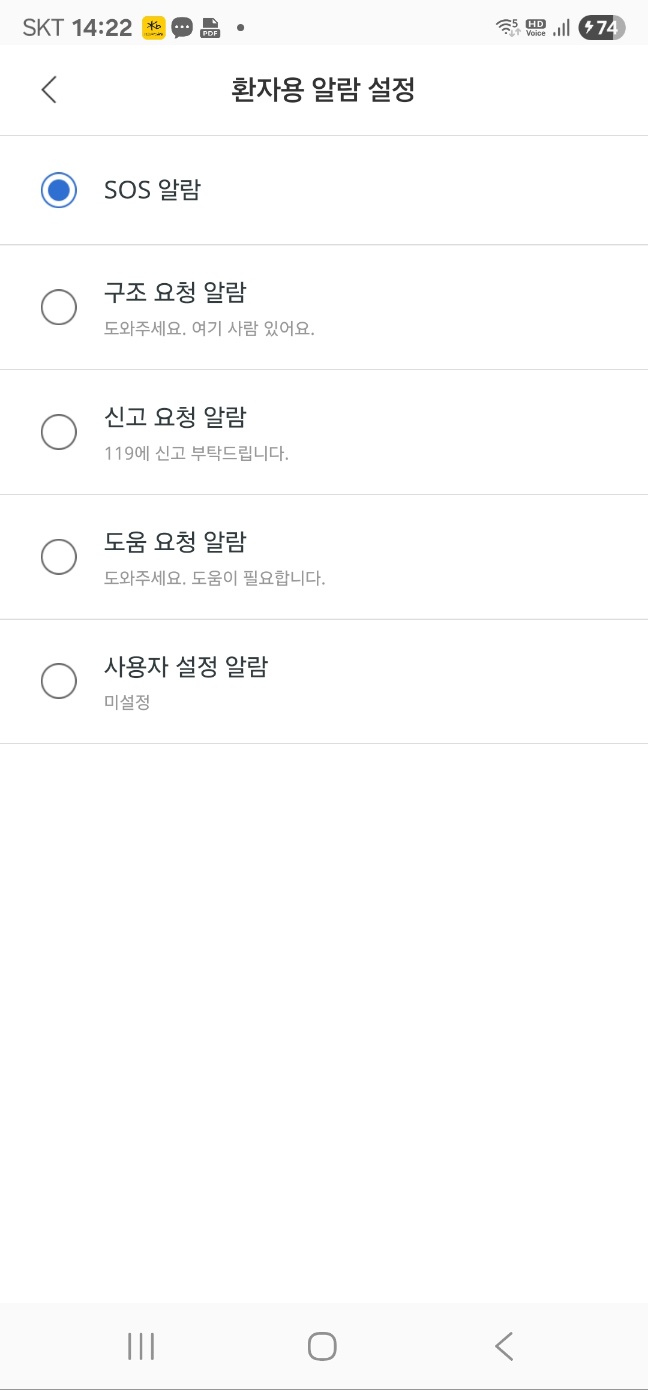Open the KakaoTalk notification icon in status bar
This screenshot has height=1390, width=648.
point(153,27)
